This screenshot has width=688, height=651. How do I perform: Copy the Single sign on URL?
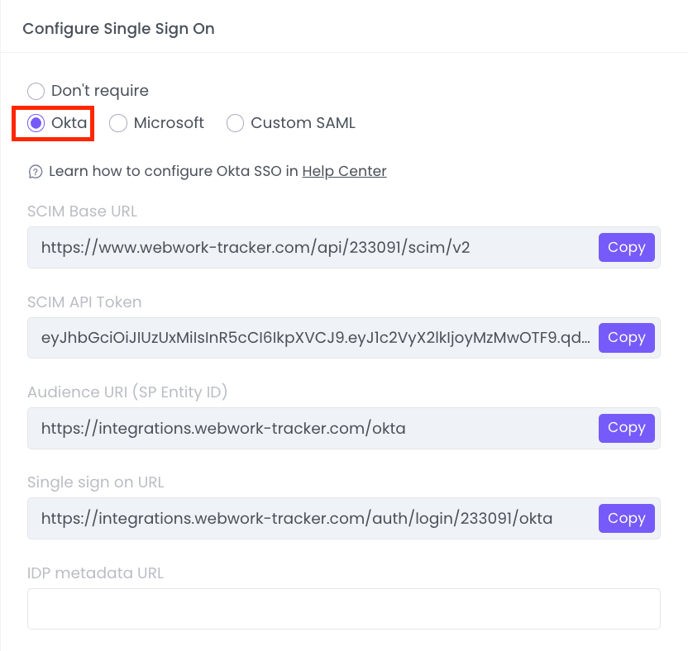(626, 519)
